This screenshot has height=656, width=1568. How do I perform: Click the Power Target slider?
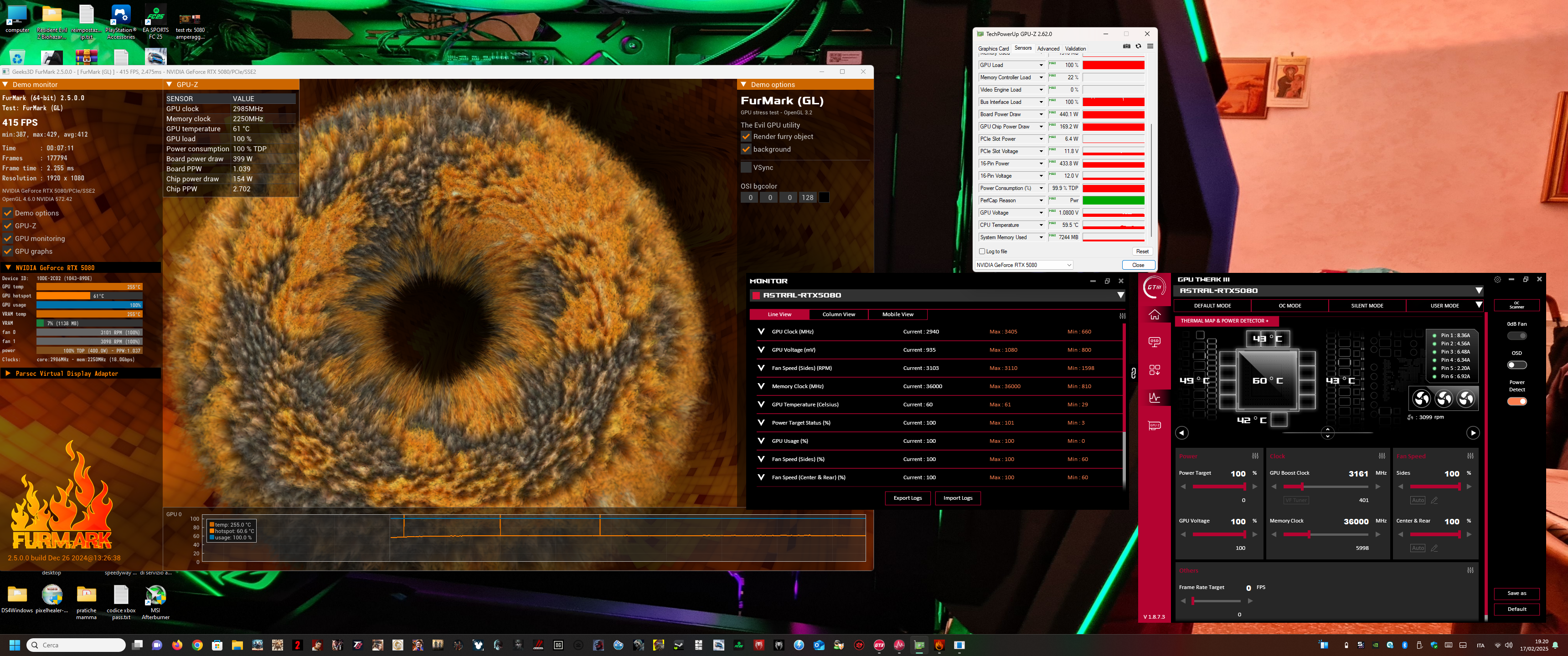click(1218, 487)
